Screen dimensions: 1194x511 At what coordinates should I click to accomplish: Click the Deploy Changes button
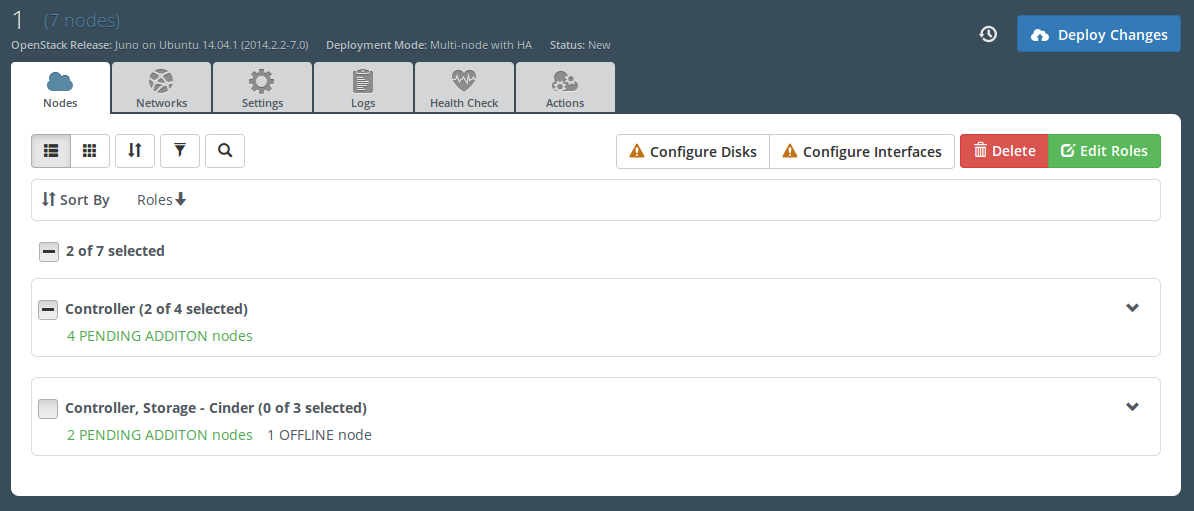coord(1098,34)
